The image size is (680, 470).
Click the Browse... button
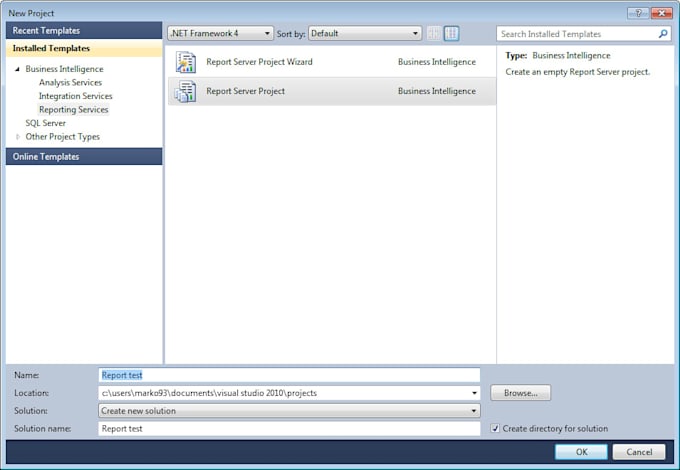coord(520,393)
